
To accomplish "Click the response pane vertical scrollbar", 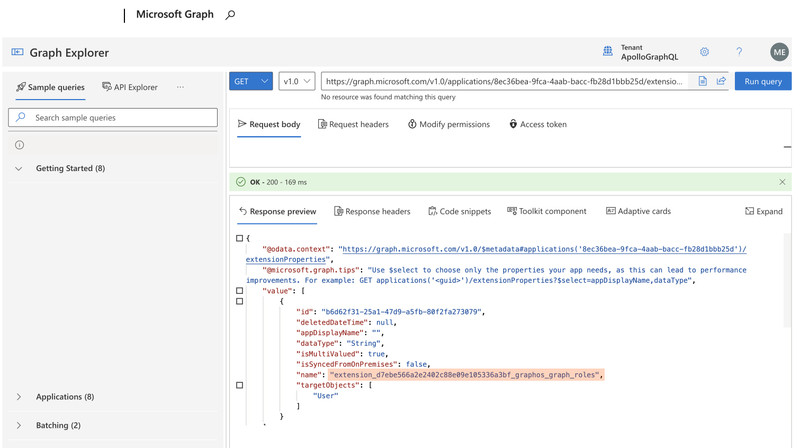I will (787, 280).
